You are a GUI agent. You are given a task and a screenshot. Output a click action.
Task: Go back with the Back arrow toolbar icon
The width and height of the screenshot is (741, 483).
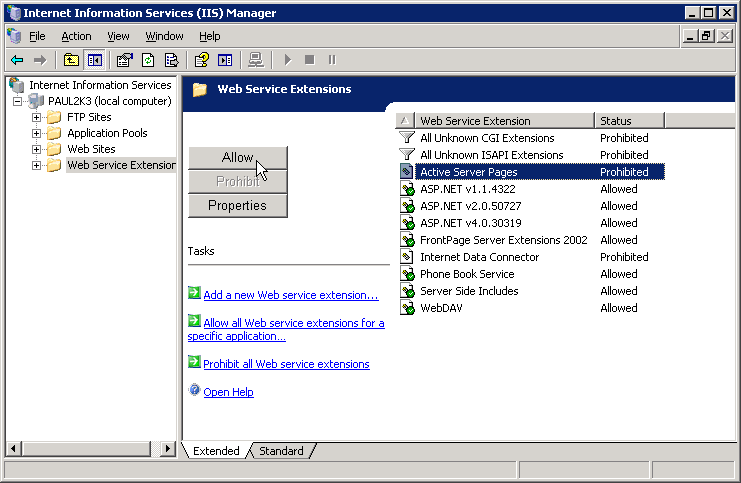coord(17,60)
